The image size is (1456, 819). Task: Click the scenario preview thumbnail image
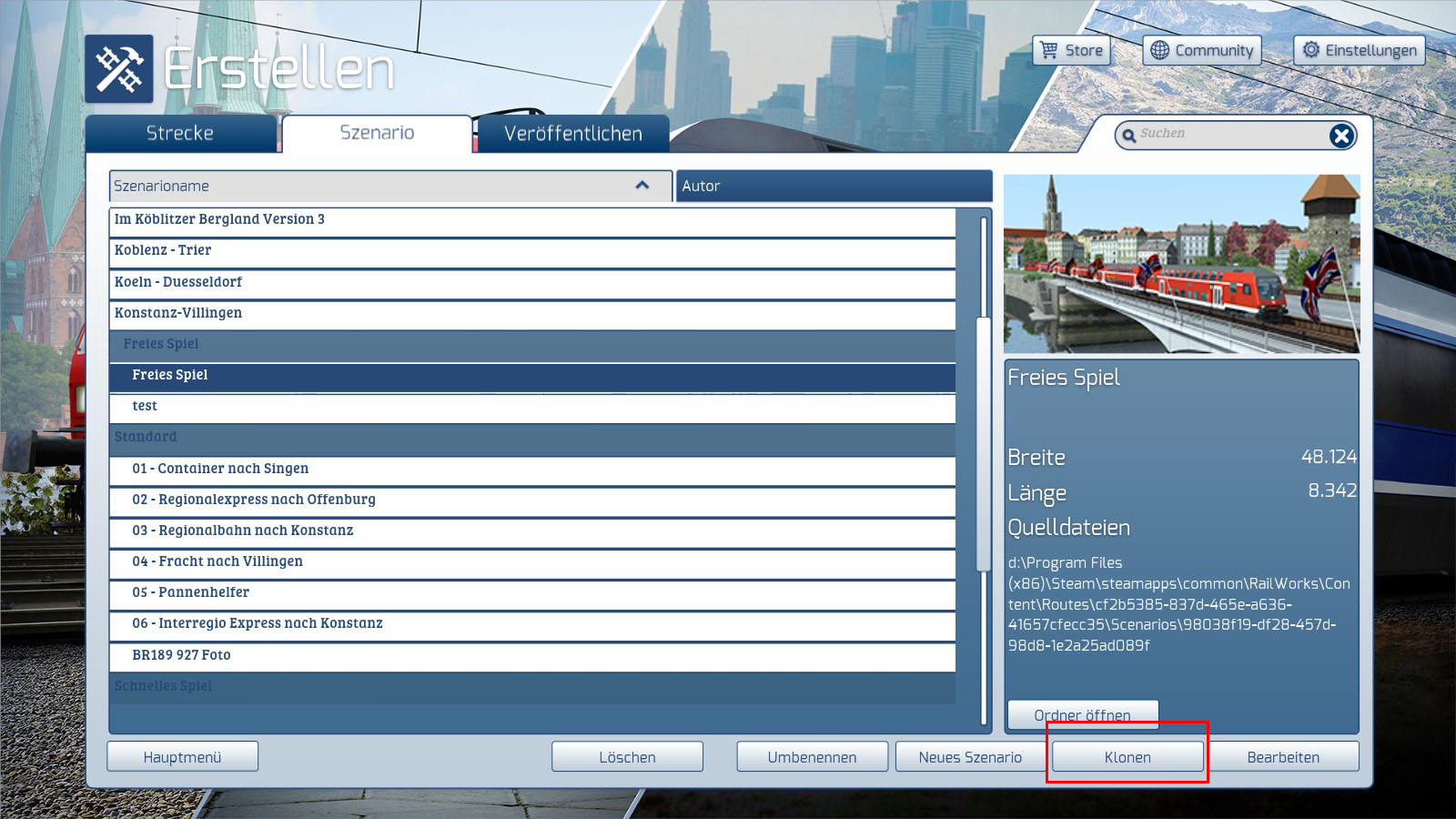(x=1181, y=264)
